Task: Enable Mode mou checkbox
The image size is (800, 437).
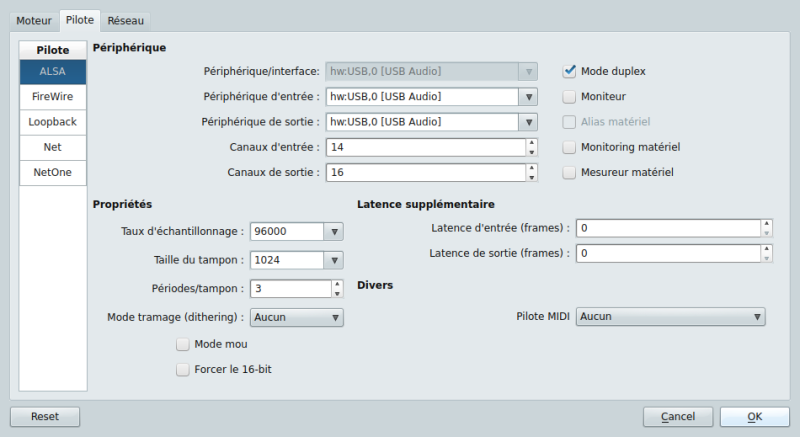Action: pos(183,345)
